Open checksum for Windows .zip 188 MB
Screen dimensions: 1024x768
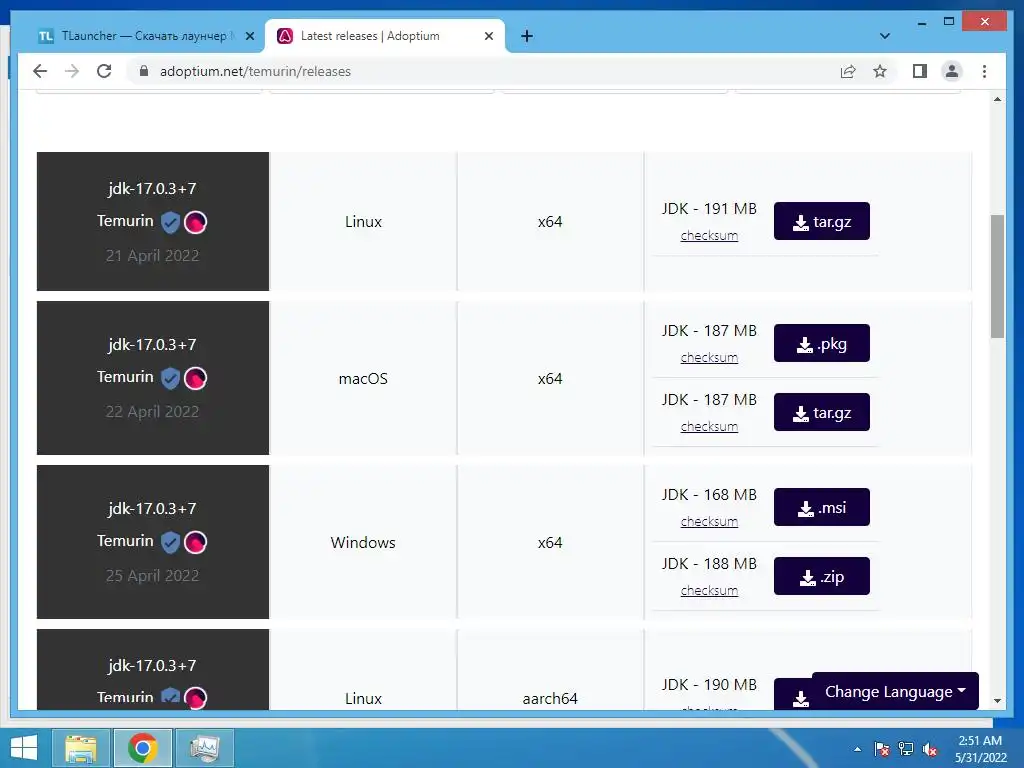(x=709, y=590)
